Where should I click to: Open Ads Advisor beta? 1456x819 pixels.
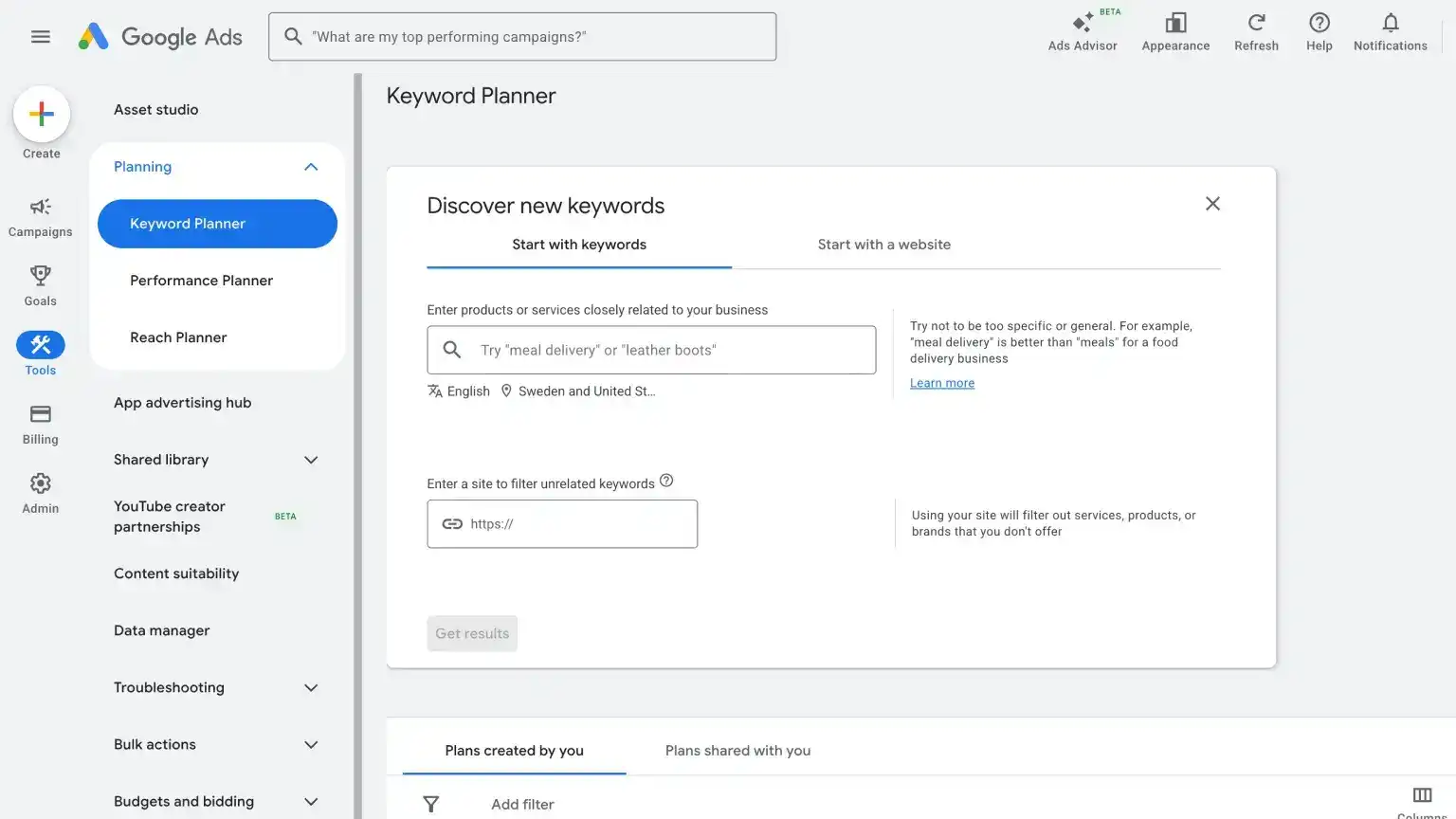[x=1083, y=32]
